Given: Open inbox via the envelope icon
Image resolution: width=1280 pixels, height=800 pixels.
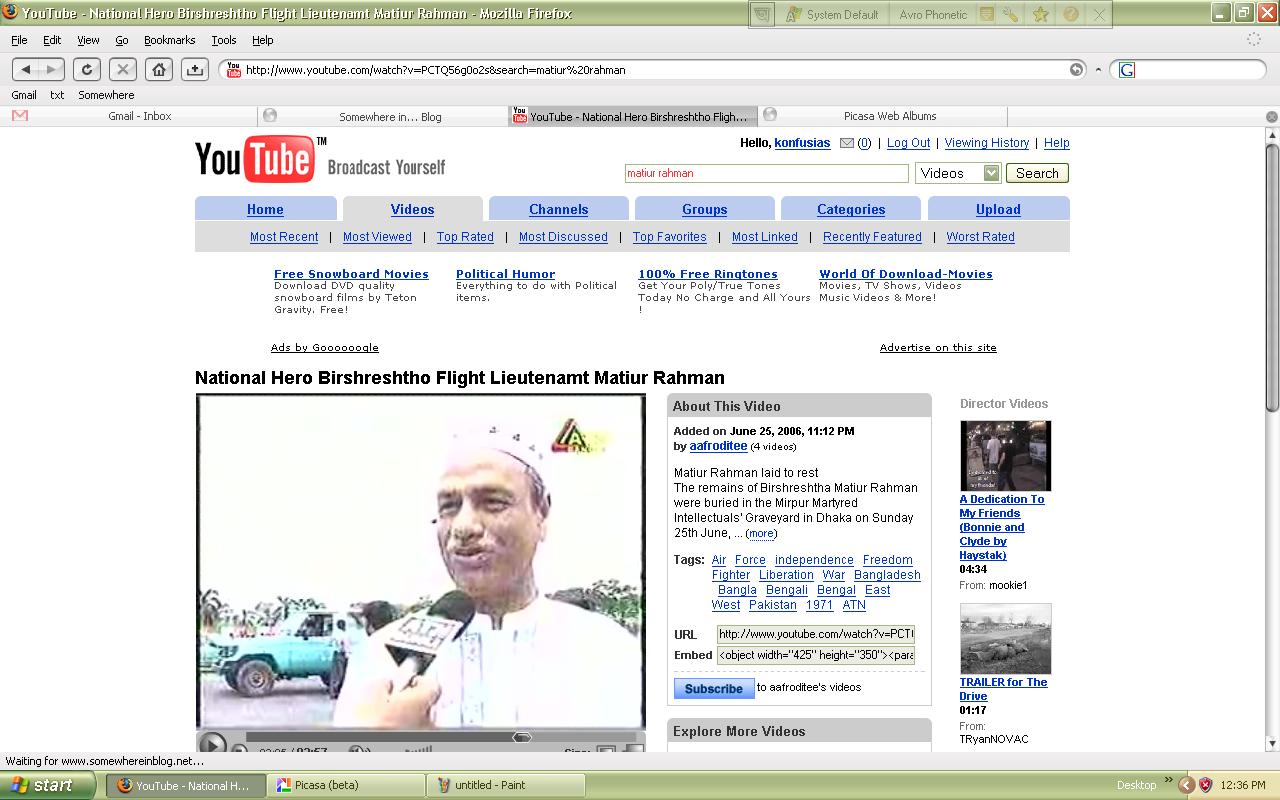Looking at the screenshot, I should pos(847,143).
